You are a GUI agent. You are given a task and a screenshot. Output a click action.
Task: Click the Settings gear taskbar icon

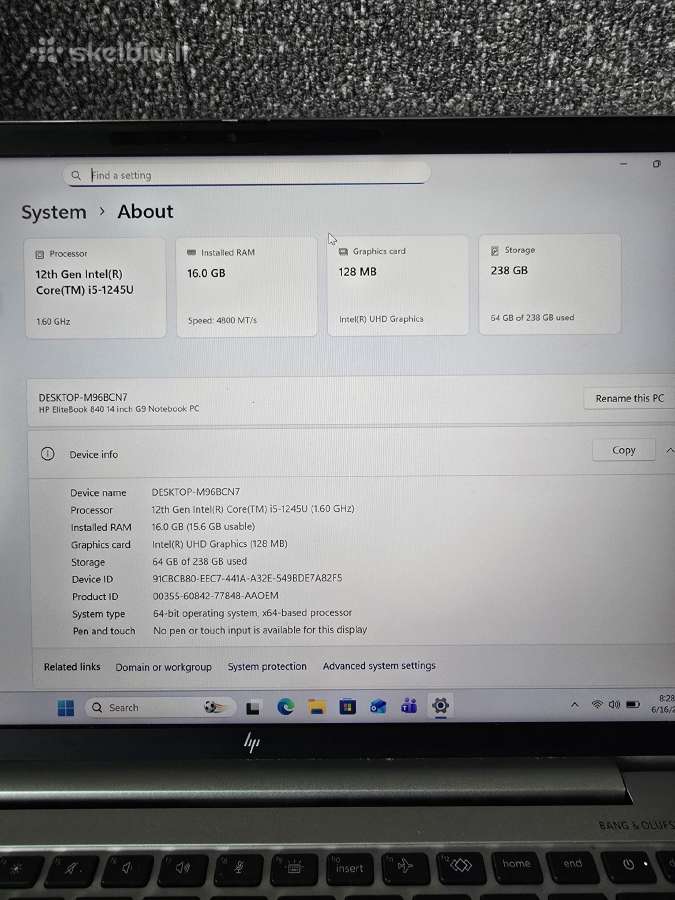(440, 705)
